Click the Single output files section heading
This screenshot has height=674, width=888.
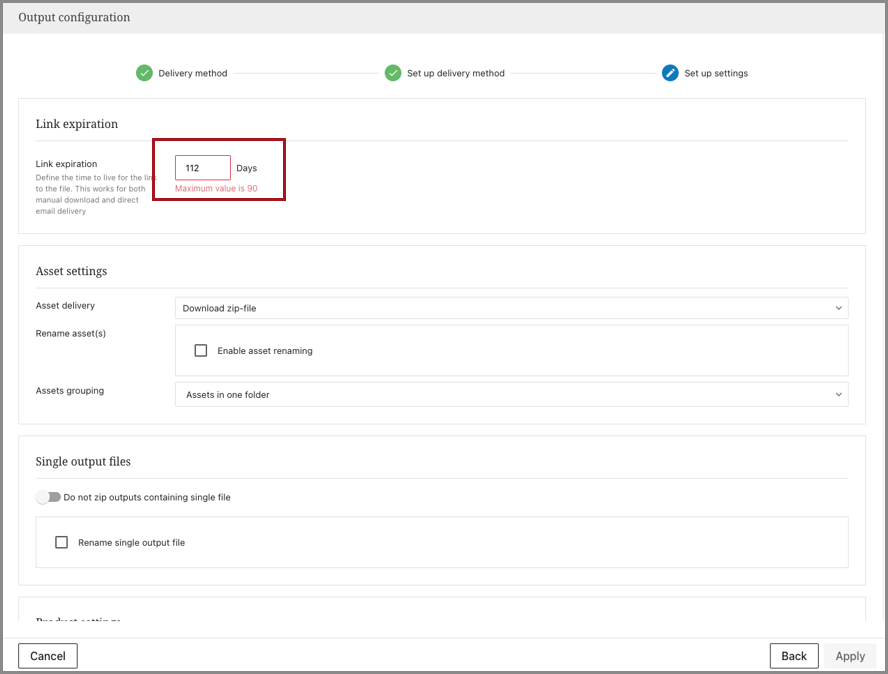[83, 462]
